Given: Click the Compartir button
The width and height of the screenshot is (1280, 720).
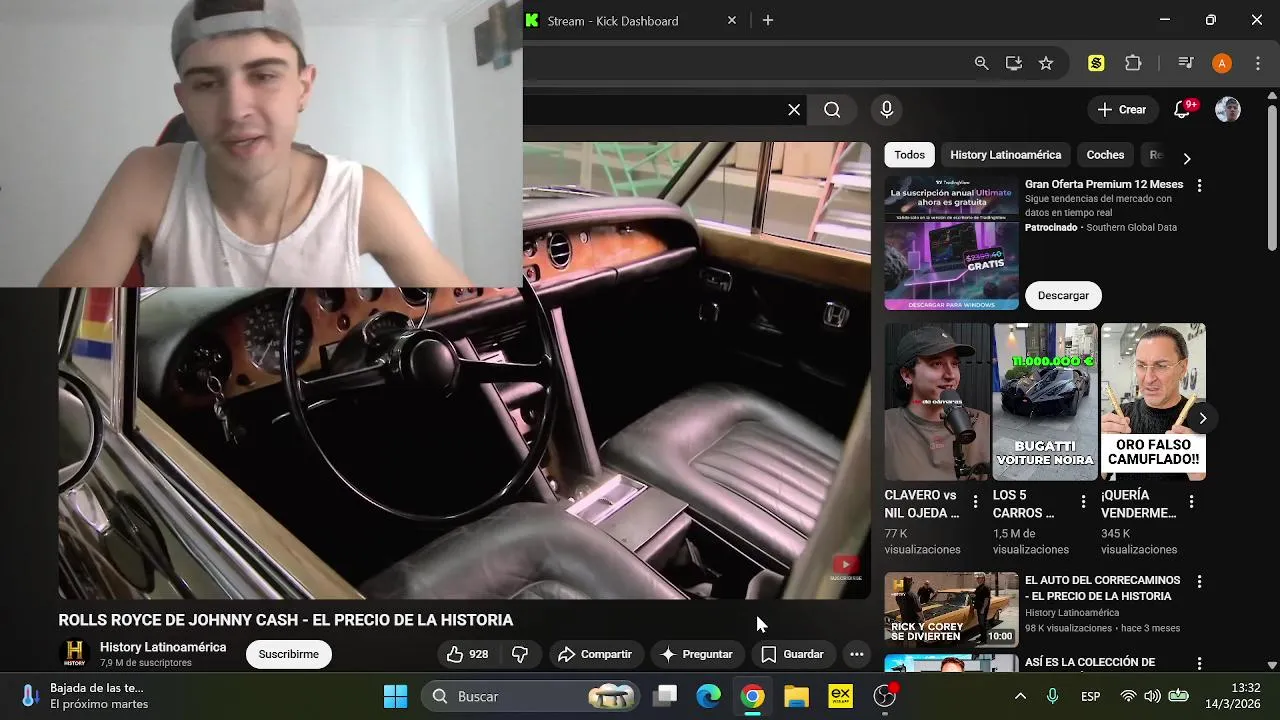Looking at the screenshot, I should [595, 654].
